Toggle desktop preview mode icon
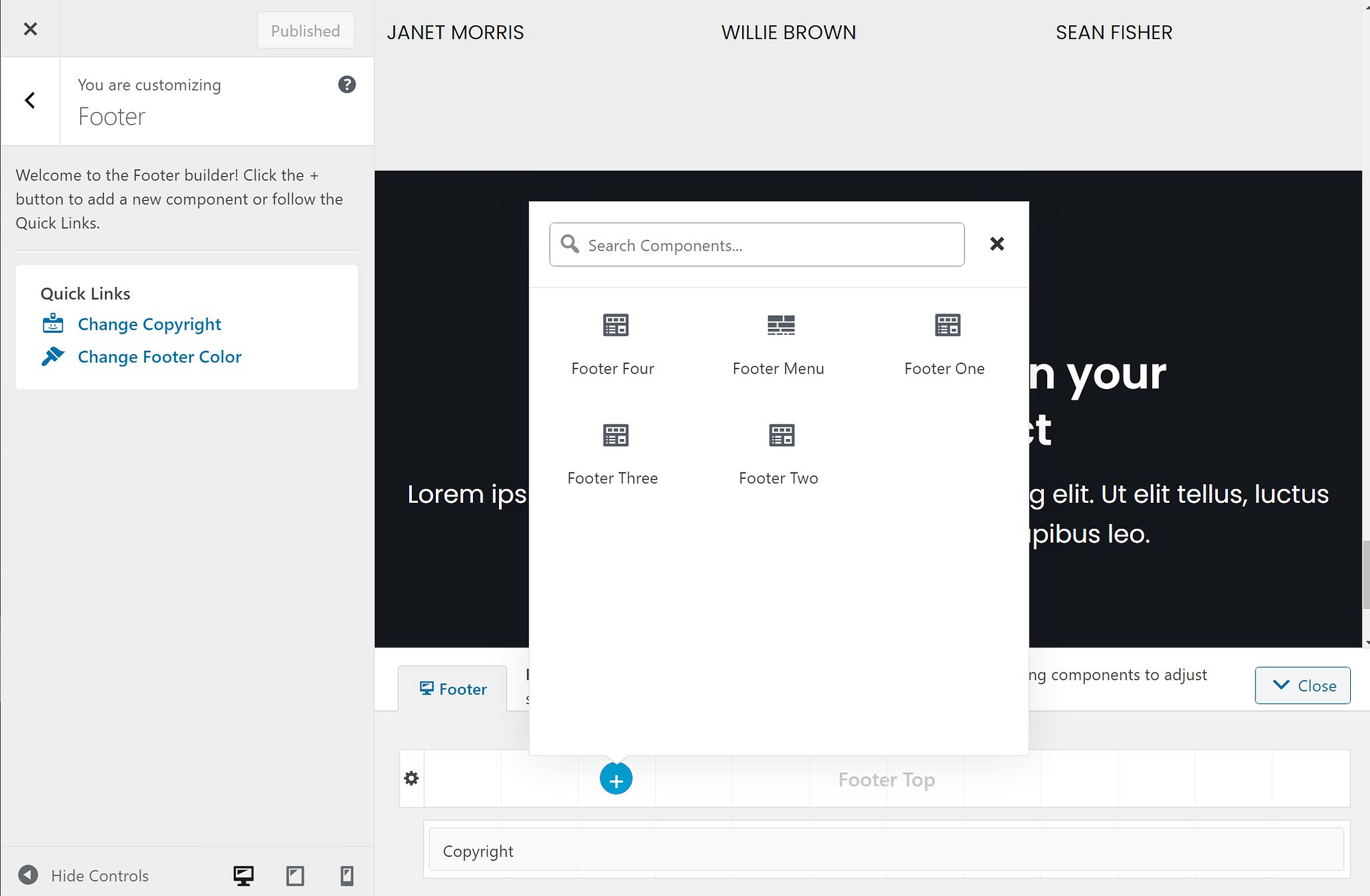 (x=244, y=874)
